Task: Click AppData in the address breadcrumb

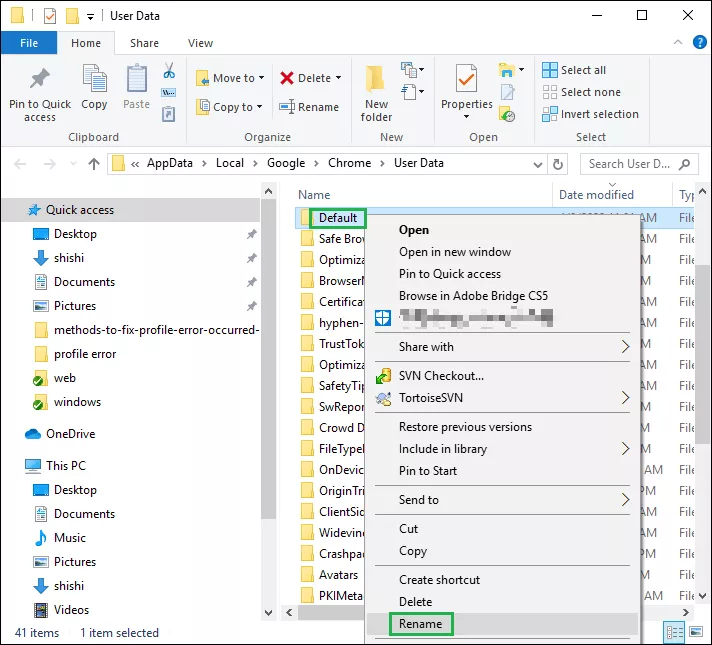Action: pyautogui.click(x=169, y=163)
